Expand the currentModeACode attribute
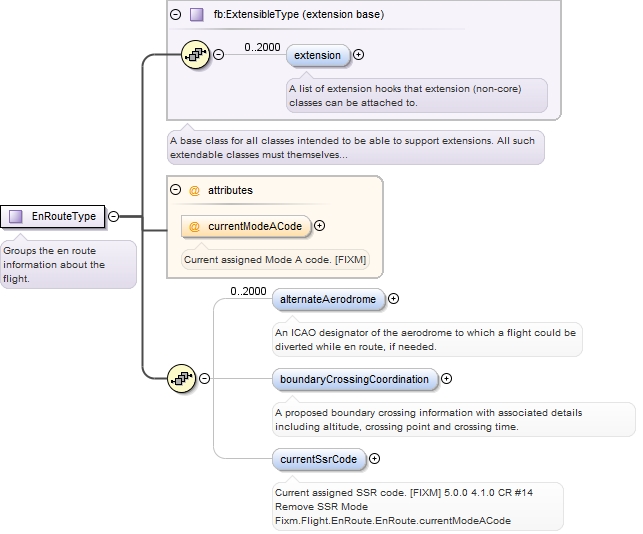This screenshot has width=643, height=534. [320, 226]
